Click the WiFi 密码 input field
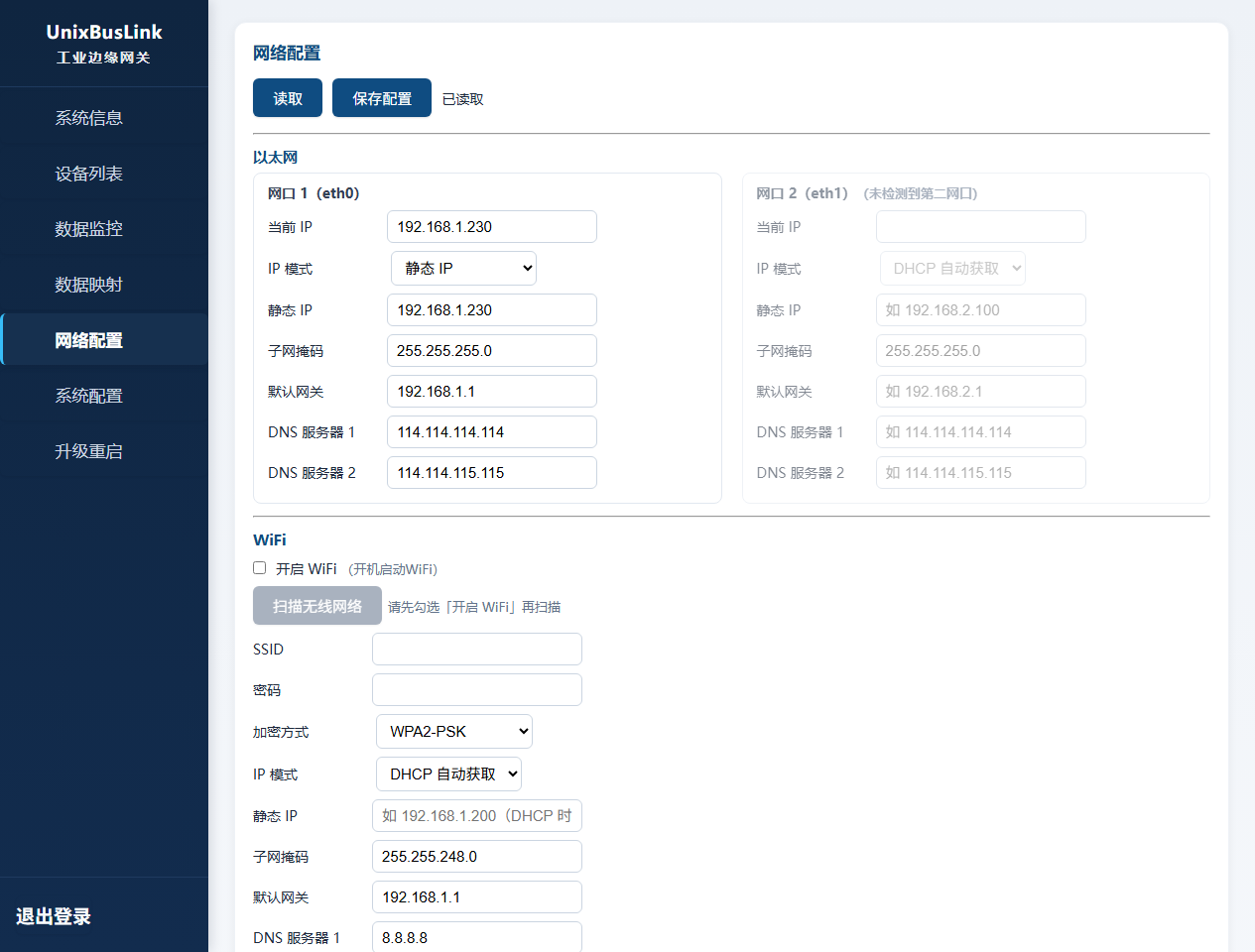 pyautogui.click(x=477, y=690)
